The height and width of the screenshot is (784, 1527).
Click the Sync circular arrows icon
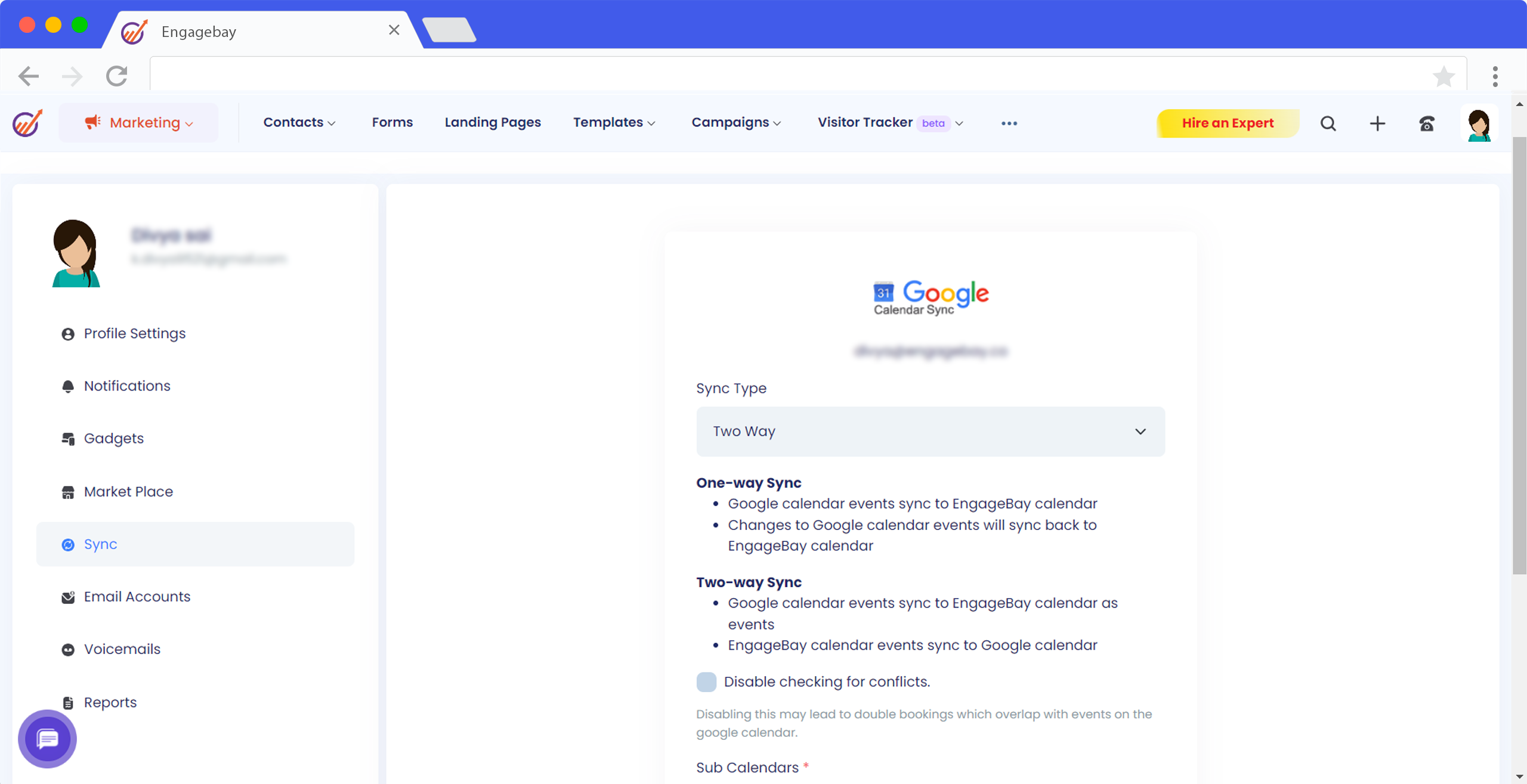click(68, 544)
